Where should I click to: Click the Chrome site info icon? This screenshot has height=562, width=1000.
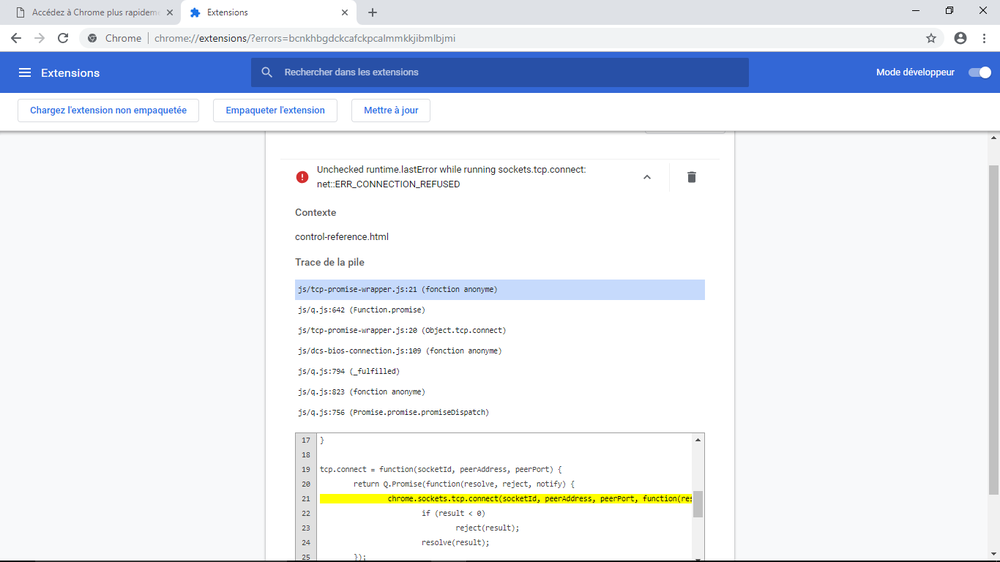point(92,38)
